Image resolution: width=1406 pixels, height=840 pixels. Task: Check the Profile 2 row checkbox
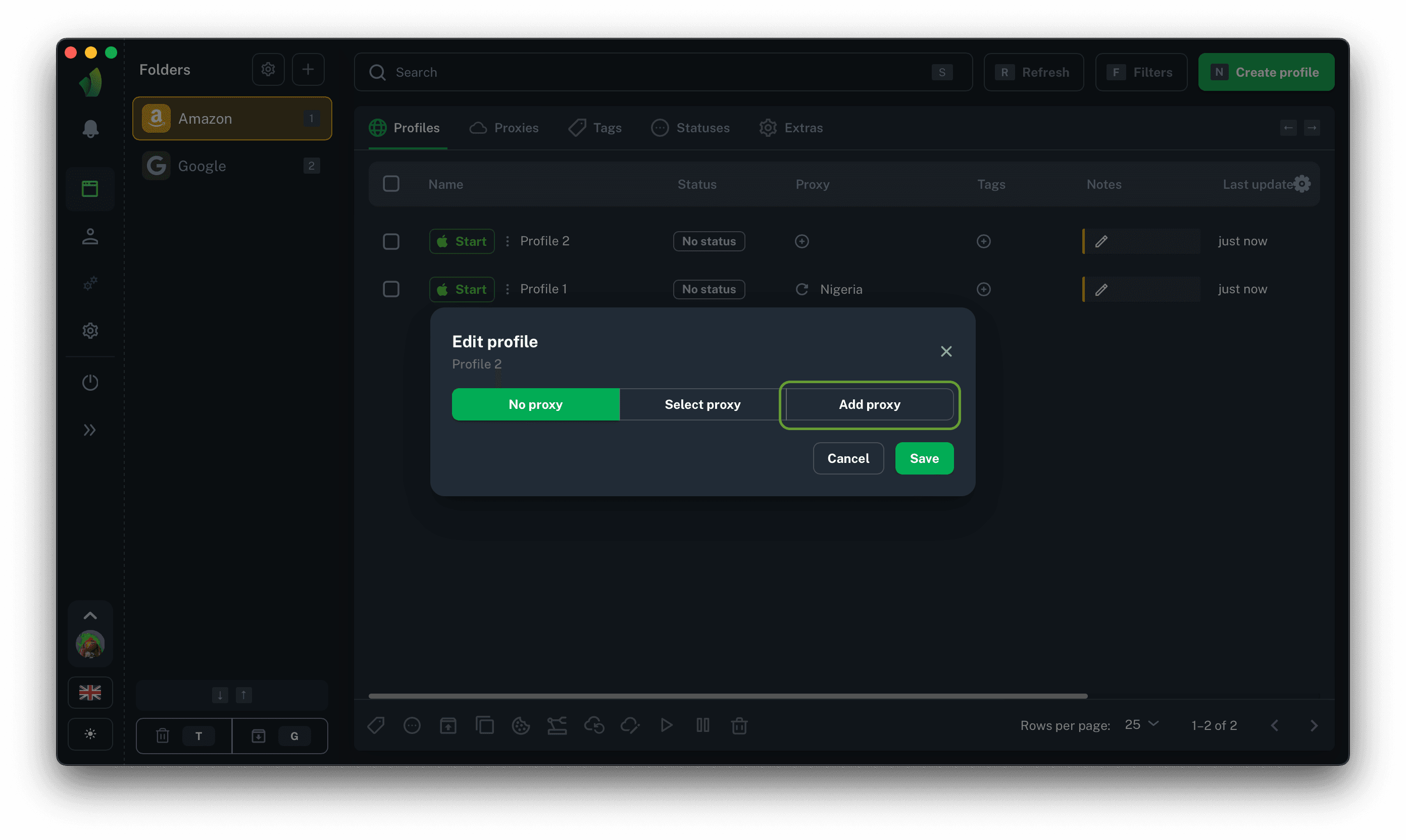tap(391, 241)
